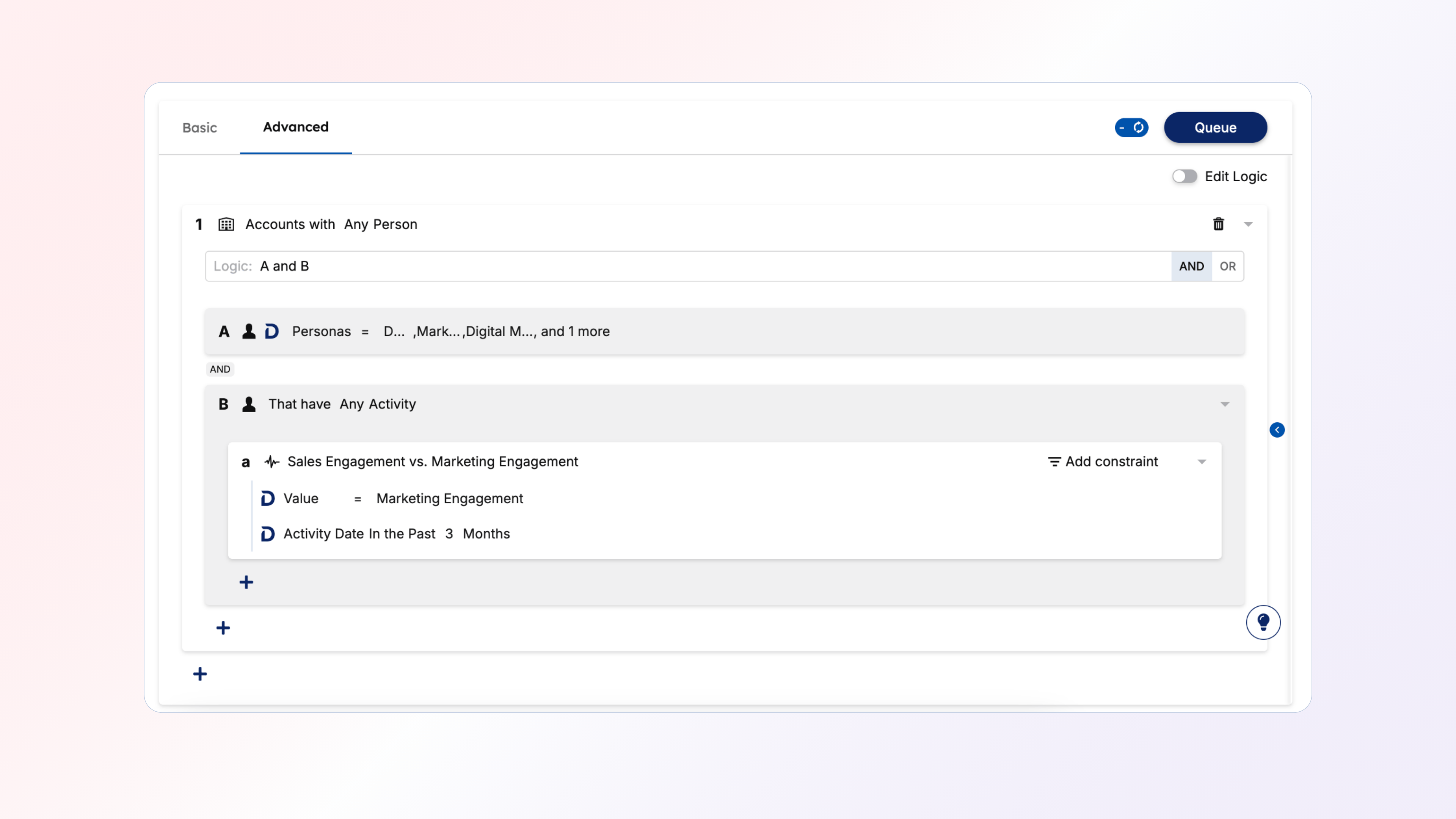Click the activity pulse icon in row a
Screen dimensions: 1456x819
[x=272, y=462]
